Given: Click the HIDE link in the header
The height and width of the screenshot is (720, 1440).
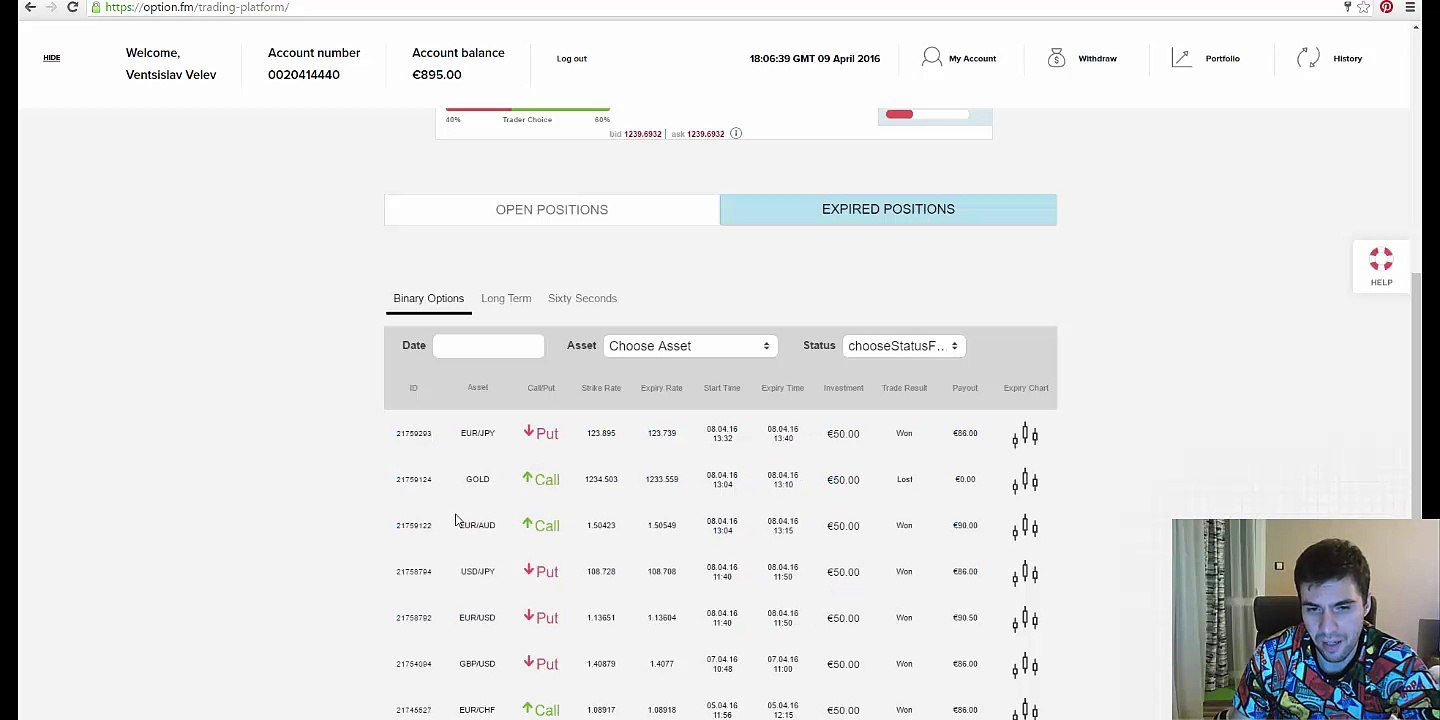Looking at the screenshot, I should tap(52, 58).
